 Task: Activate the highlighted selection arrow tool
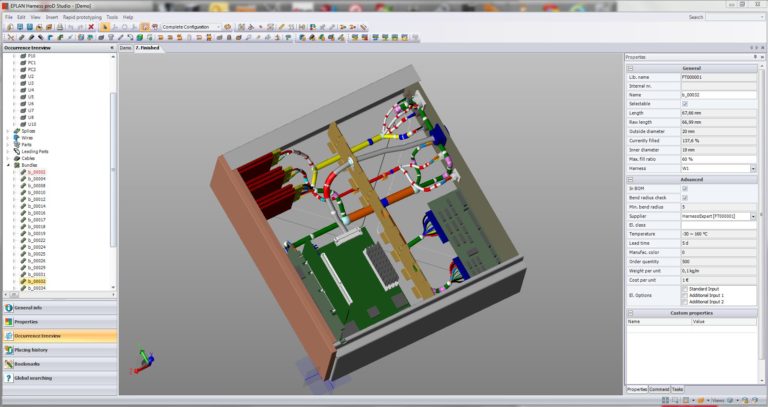(104, 27)
